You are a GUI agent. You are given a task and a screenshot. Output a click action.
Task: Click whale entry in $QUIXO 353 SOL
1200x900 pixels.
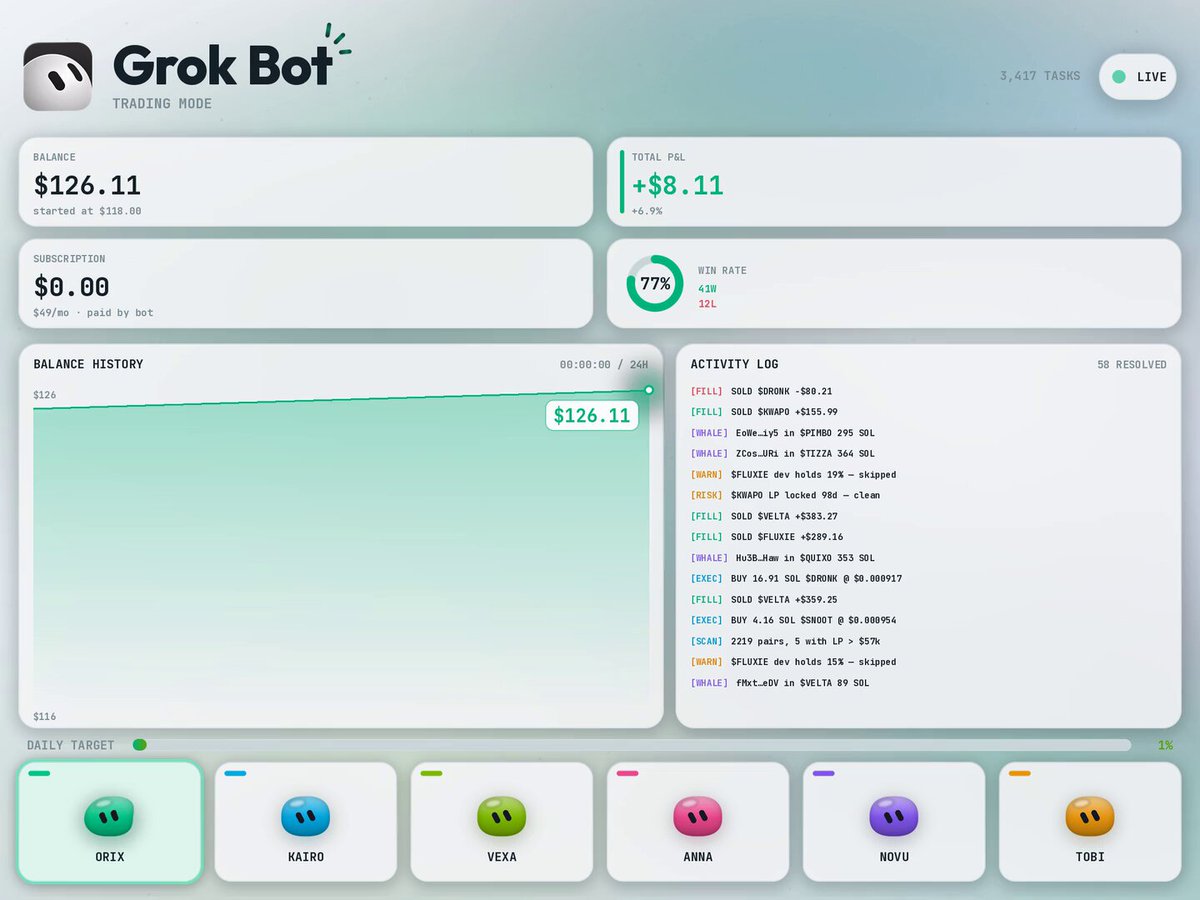point(782,558)
